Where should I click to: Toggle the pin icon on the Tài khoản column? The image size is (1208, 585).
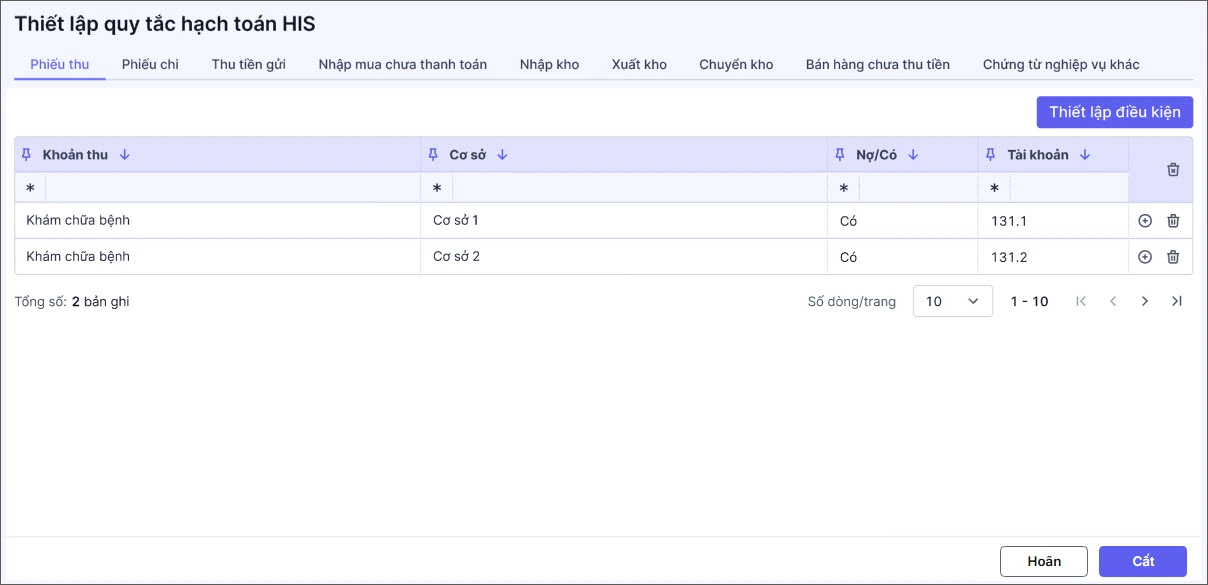pos(991,155)
